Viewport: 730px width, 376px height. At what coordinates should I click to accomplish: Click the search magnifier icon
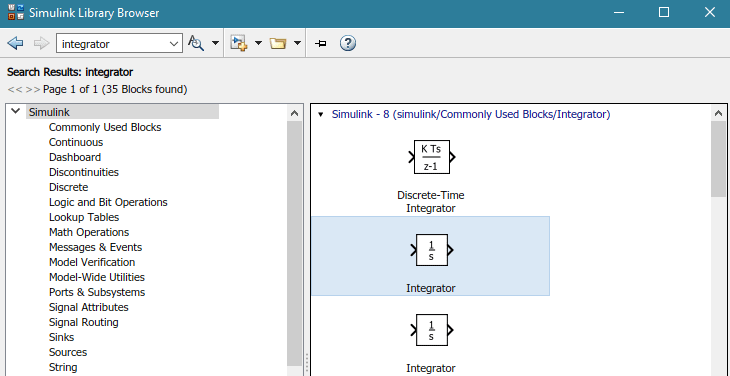[196, 44]
